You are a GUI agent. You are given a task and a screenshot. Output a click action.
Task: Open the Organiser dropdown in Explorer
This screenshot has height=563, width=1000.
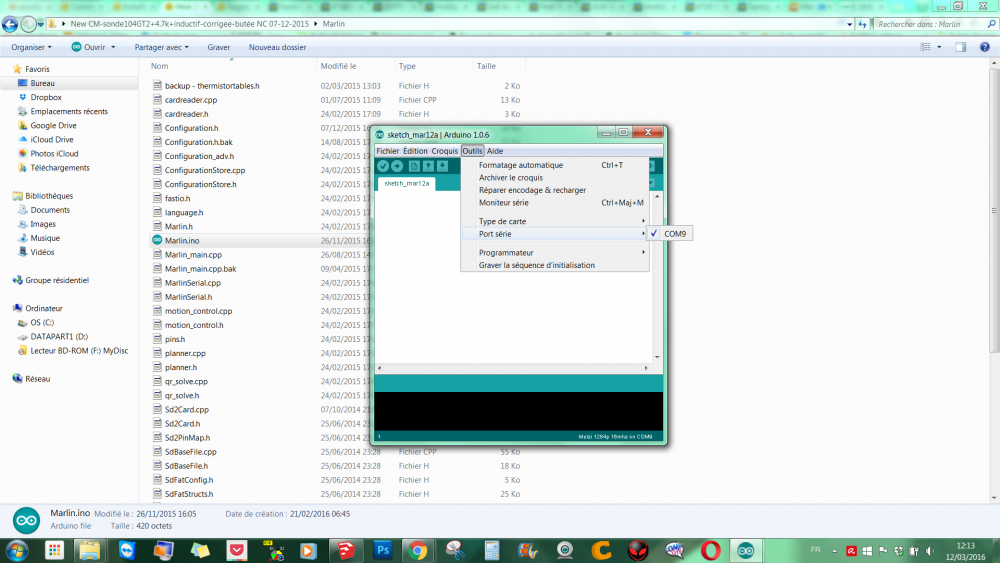(x=32, y=47)
